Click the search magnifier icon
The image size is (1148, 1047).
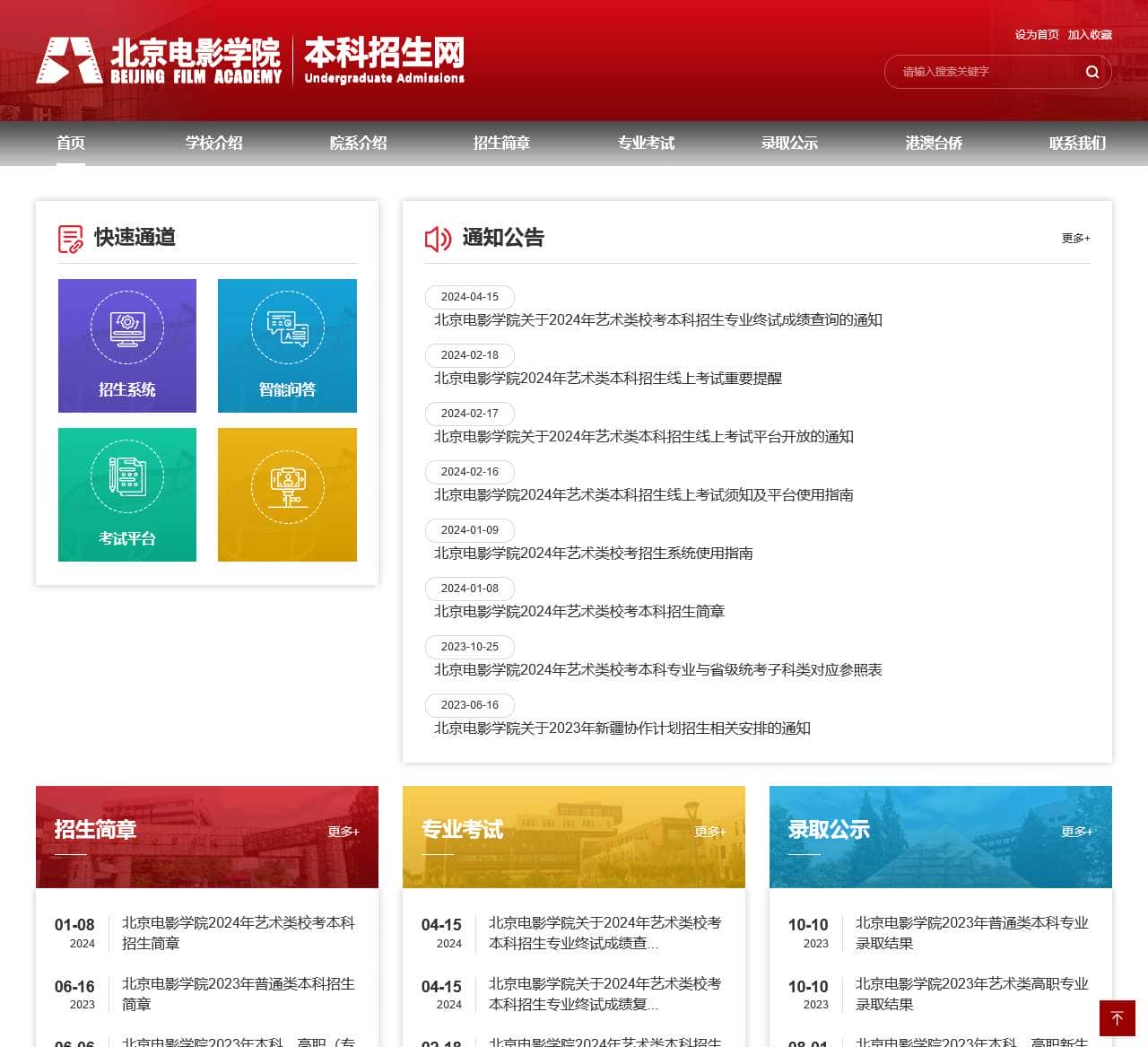1091,72
